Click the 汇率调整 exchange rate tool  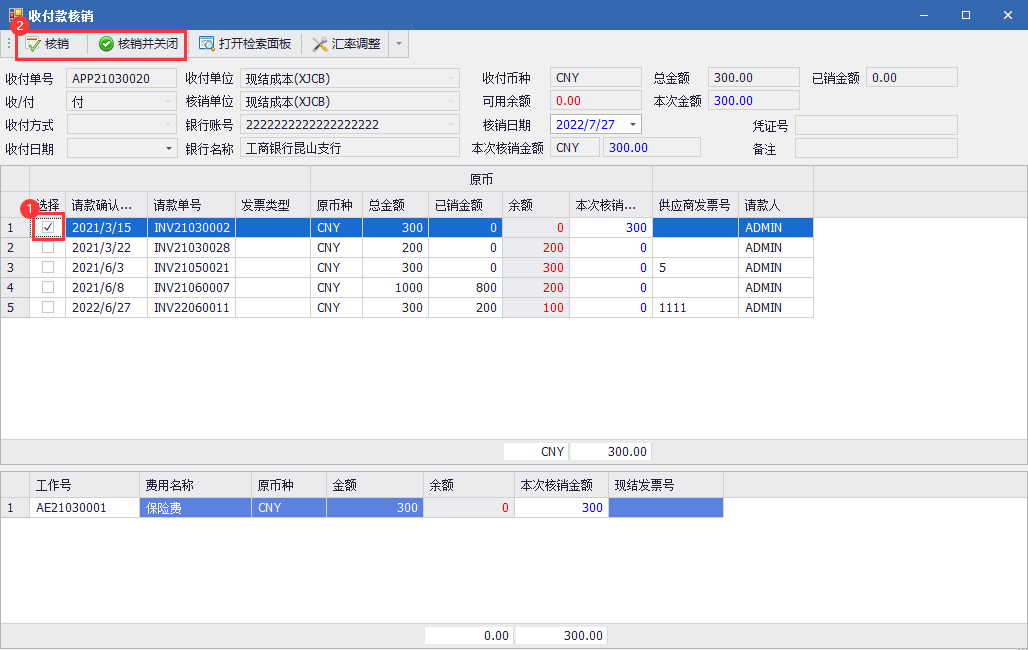coord(346,44)
